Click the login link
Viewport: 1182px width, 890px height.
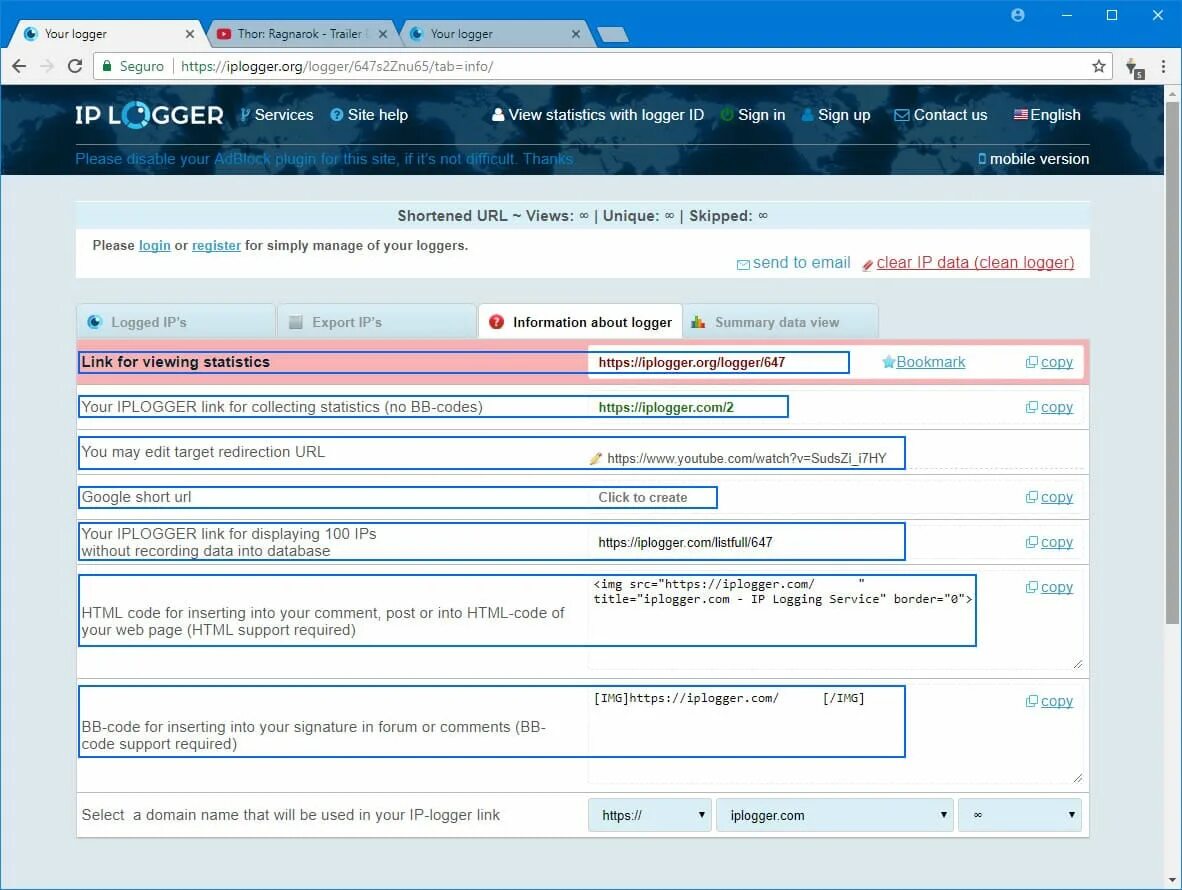point(155,246)
